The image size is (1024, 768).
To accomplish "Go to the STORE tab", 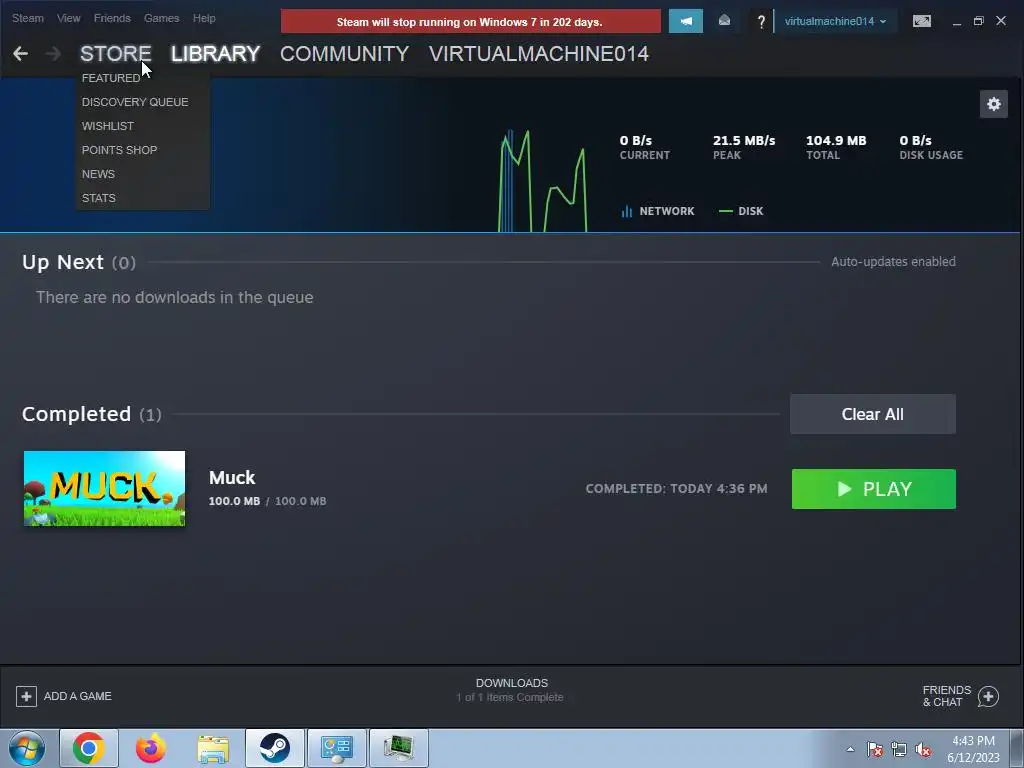I will (x=116, y=54).
